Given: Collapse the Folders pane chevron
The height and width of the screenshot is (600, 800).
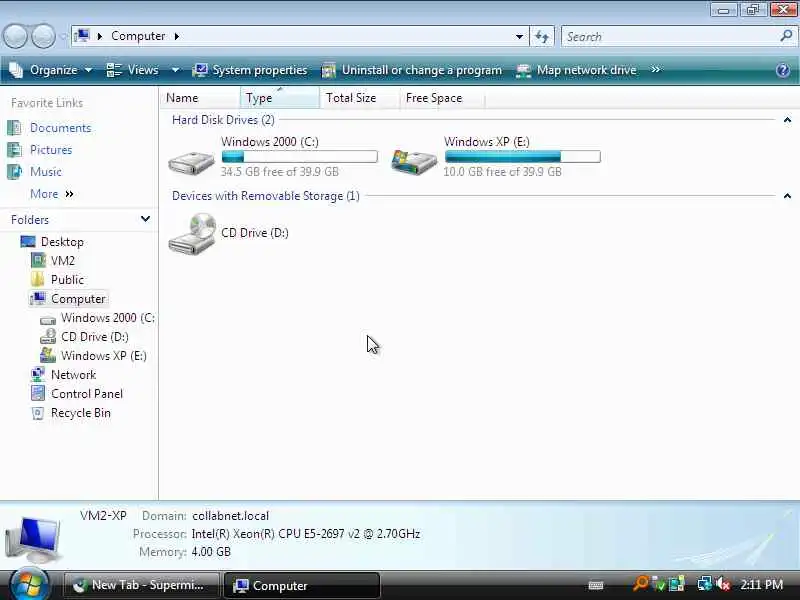Looking at the screenshot, I should click(145, 219).
